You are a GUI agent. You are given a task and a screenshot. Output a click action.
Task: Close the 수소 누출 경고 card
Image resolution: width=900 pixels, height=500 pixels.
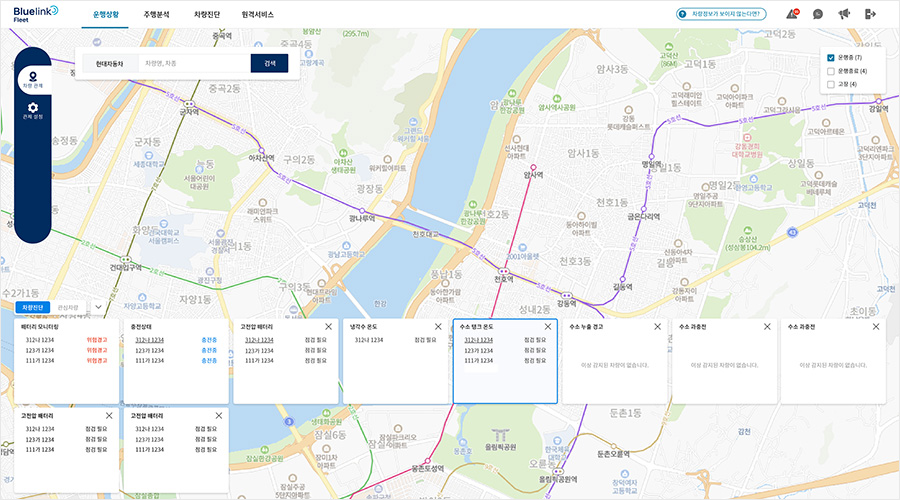coord(657,327)
